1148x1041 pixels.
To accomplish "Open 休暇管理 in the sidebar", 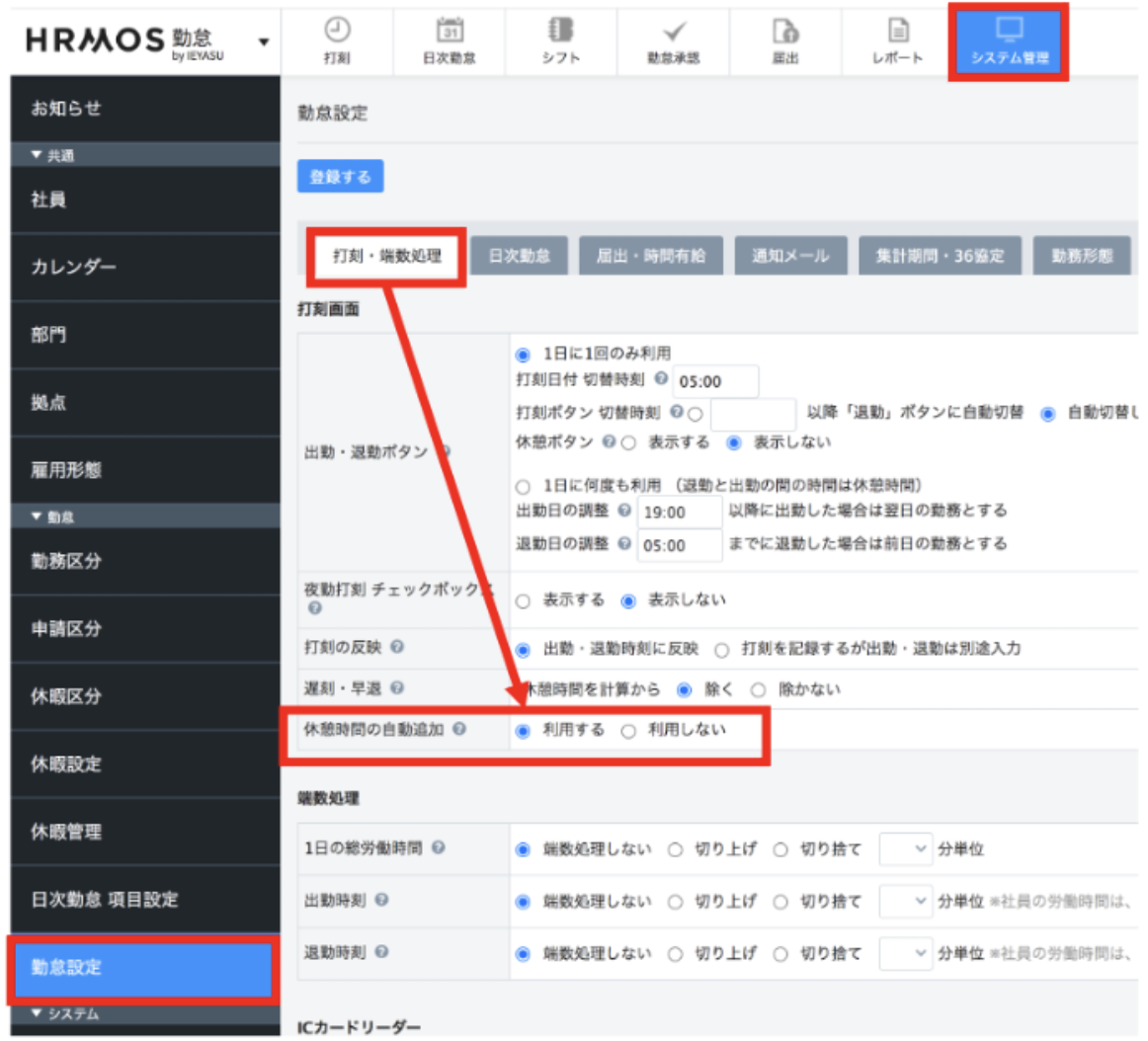I will pyautogui.click(x=66, y=832).
